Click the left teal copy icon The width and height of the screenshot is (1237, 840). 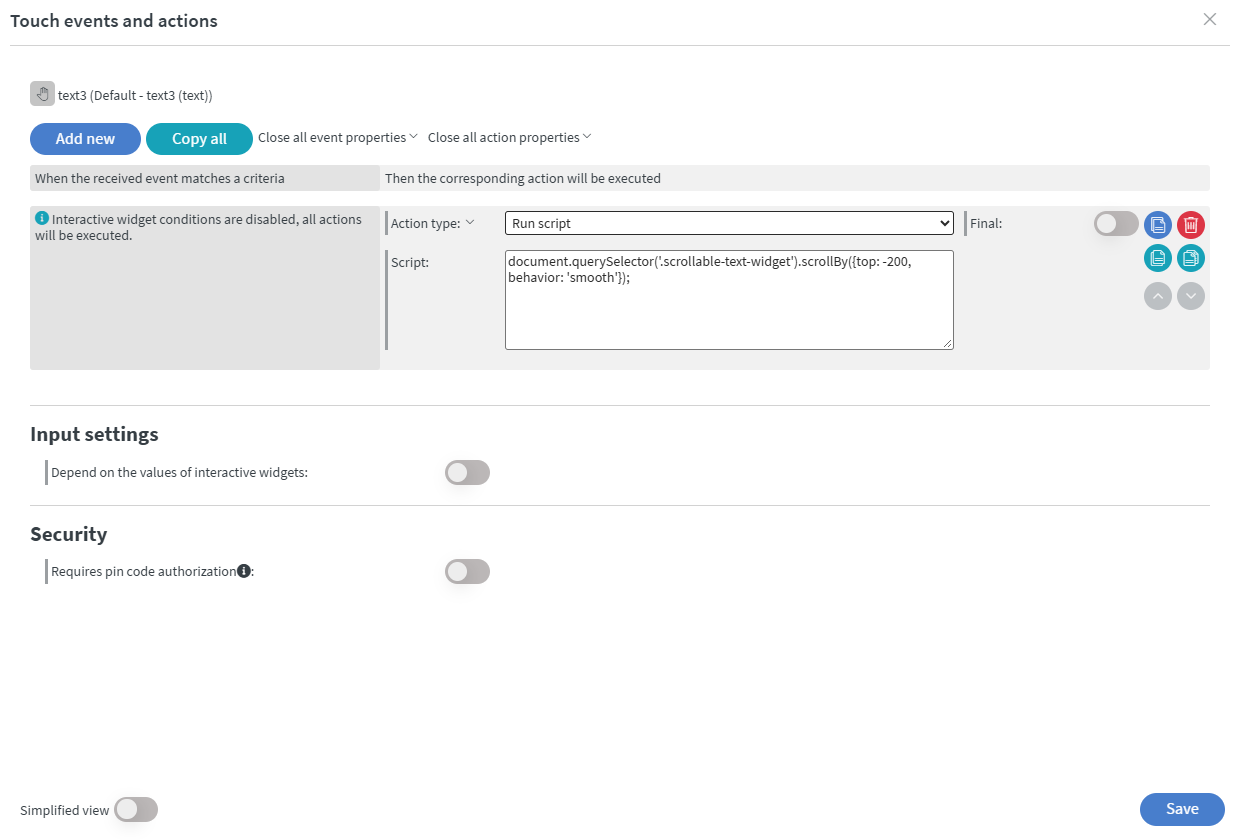[x=1158, y=258]
